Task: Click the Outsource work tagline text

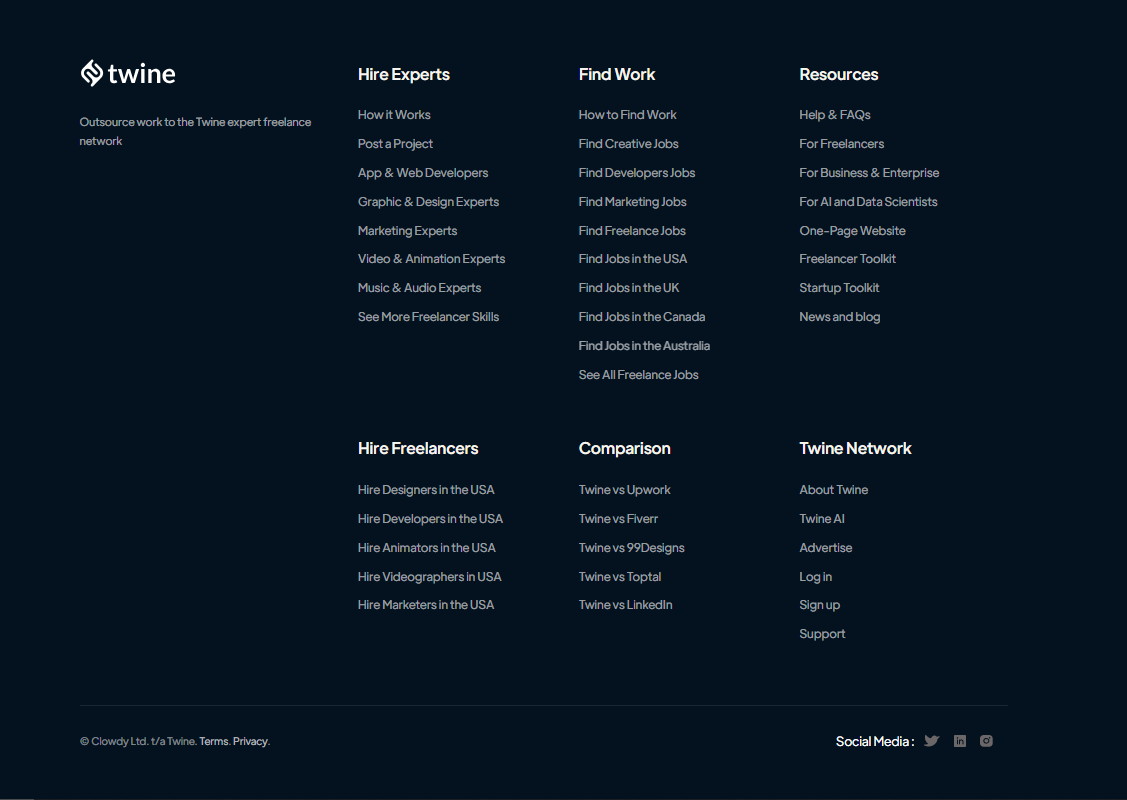Action: [196, 132]
